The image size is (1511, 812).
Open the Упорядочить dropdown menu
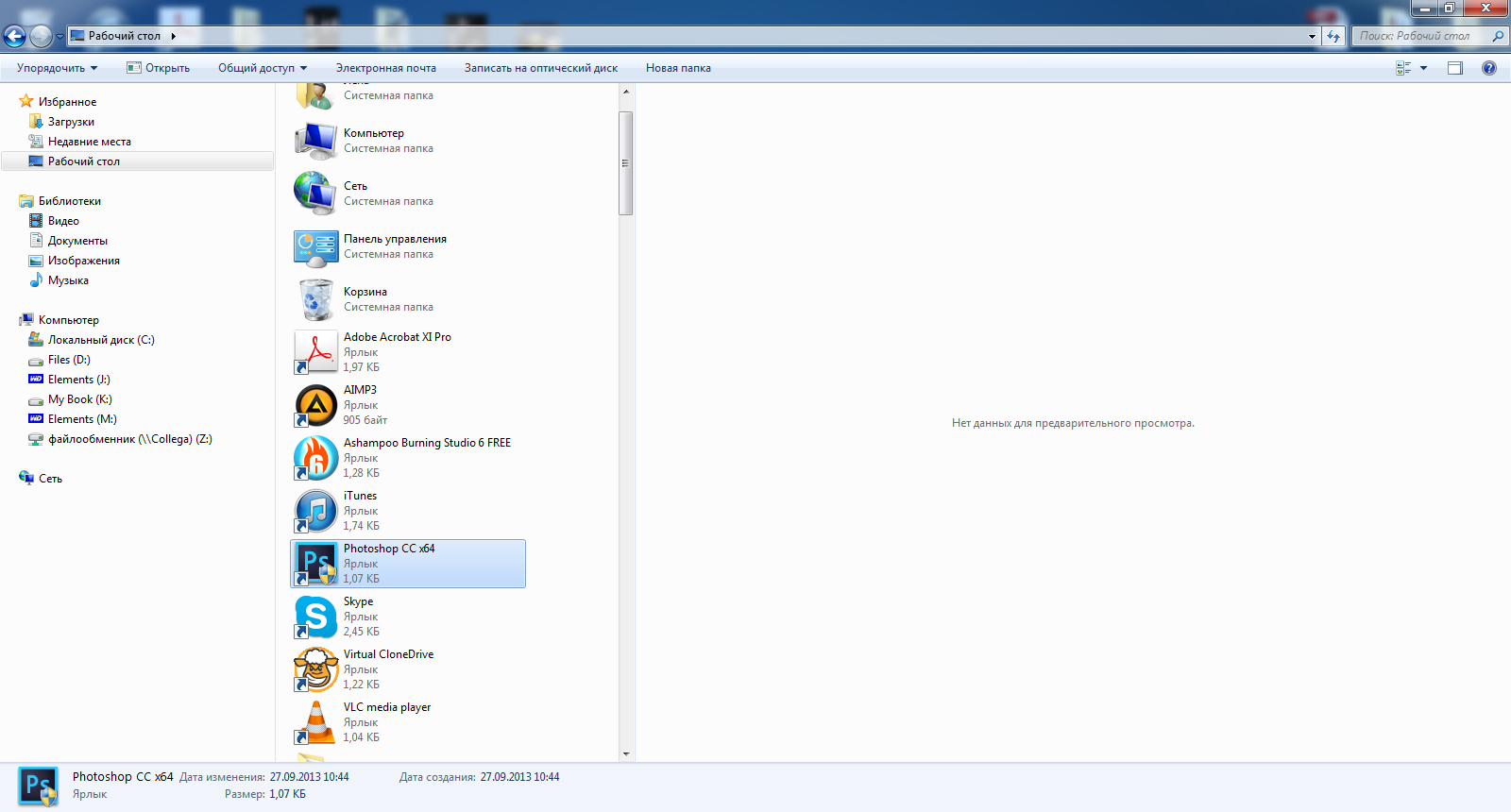click(x=58, y=68)
